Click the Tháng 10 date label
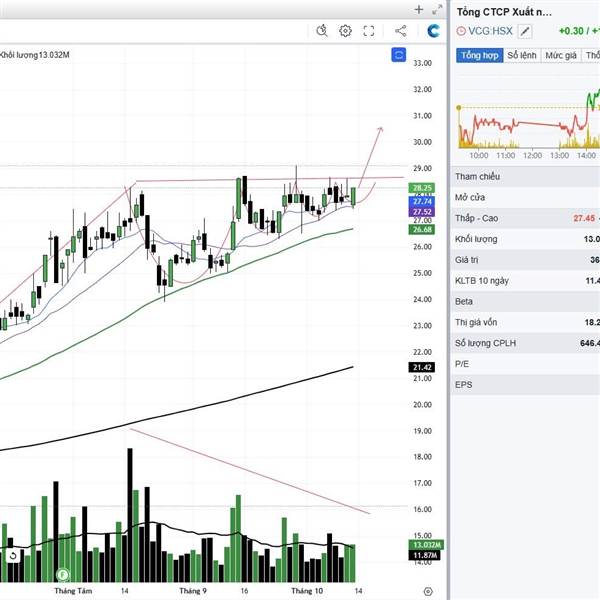The width and height of the screenshot is (600, 600). coord(307,591)
